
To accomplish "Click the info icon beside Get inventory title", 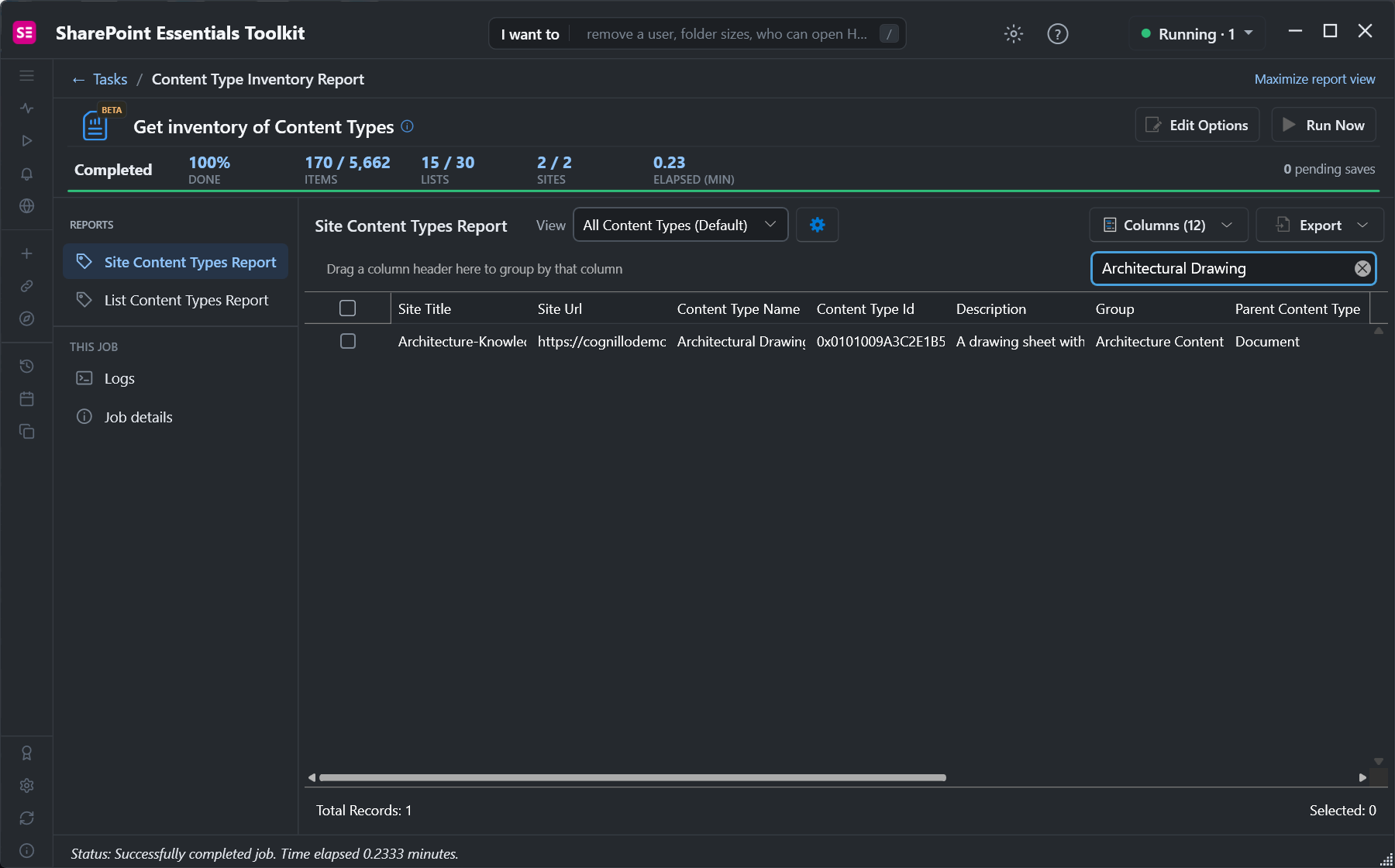I will [407, 126].
